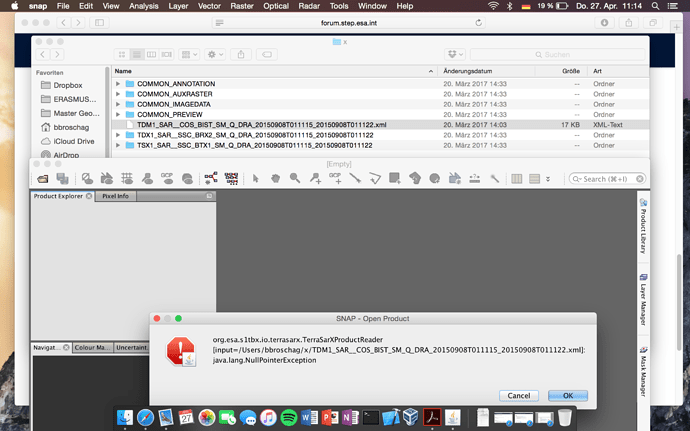
Task: Select the Zoom magnifier tool in SNAP
Action: pyautogui.click(x=295, y=178)
